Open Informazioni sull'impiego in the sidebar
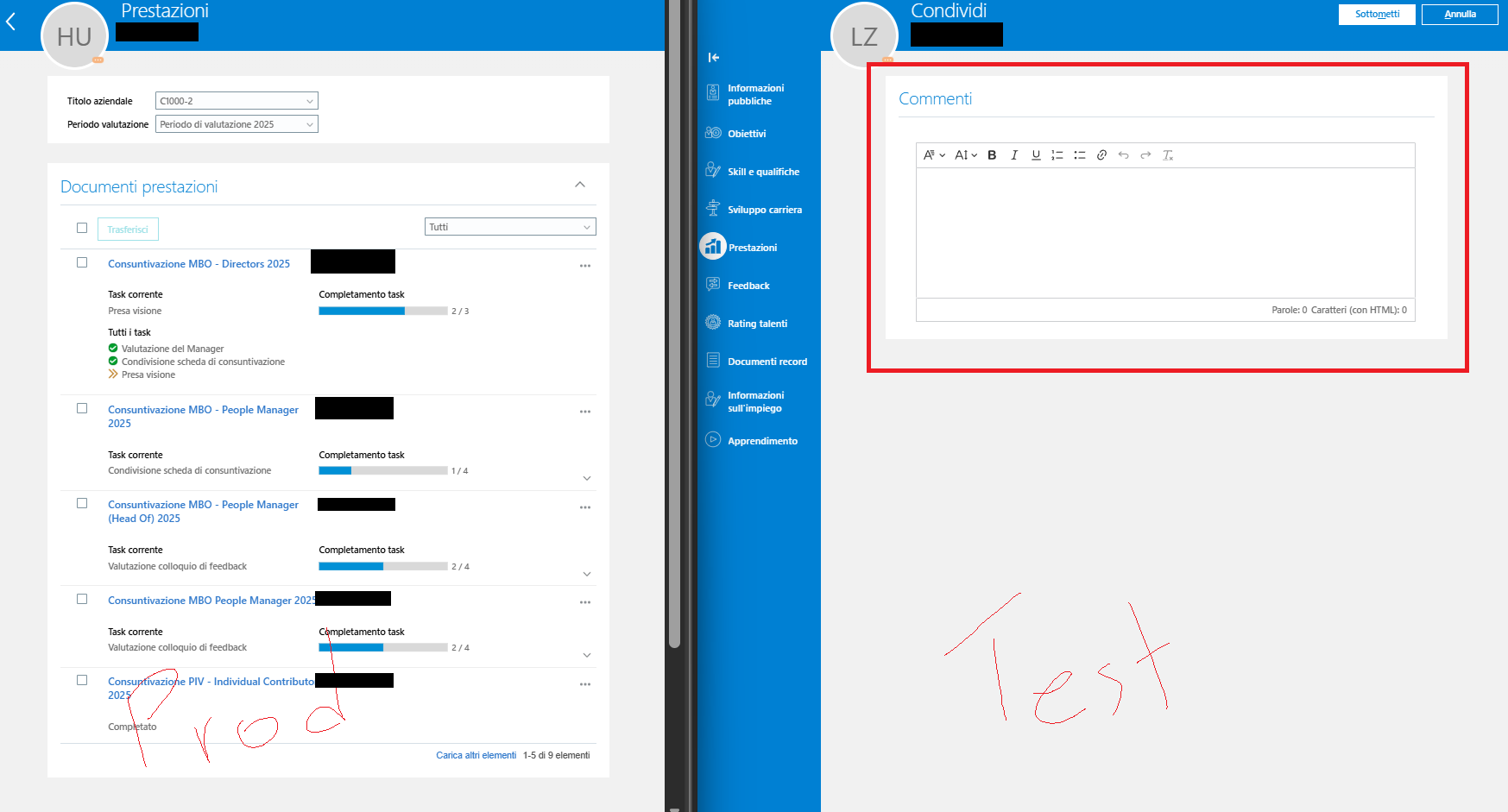Image resolution: width=1508 pixels, height=812 pixels. pyautogui.click(x=745, y=401)
